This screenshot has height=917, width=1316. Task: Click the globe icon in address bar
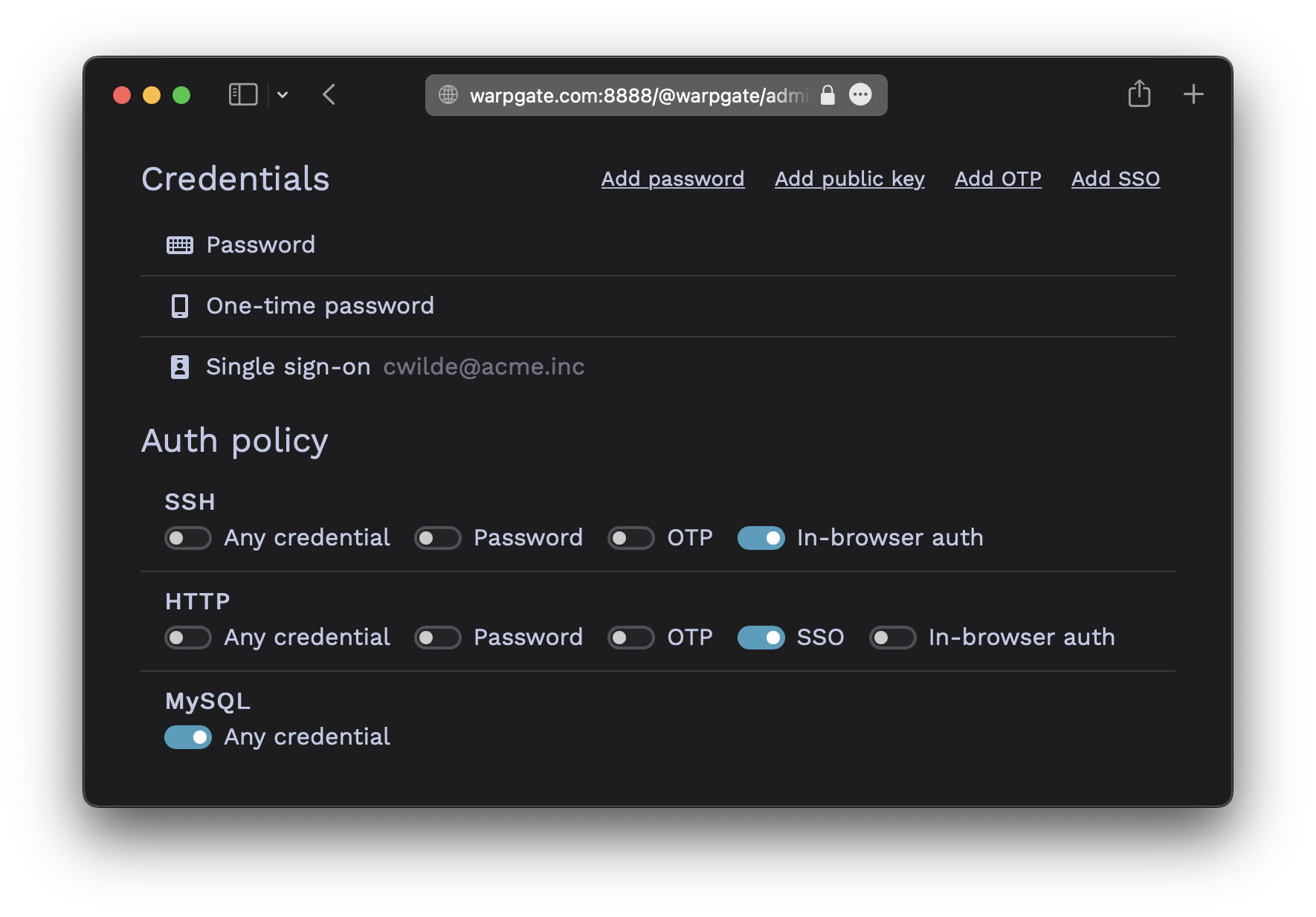click(x=448, y=94)
